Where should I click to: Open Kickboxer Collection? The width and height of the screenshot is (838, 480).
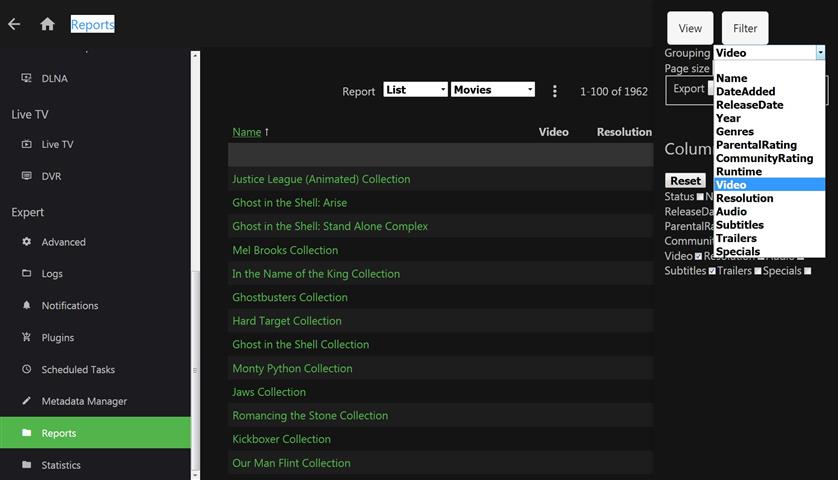tap(281, 439)
